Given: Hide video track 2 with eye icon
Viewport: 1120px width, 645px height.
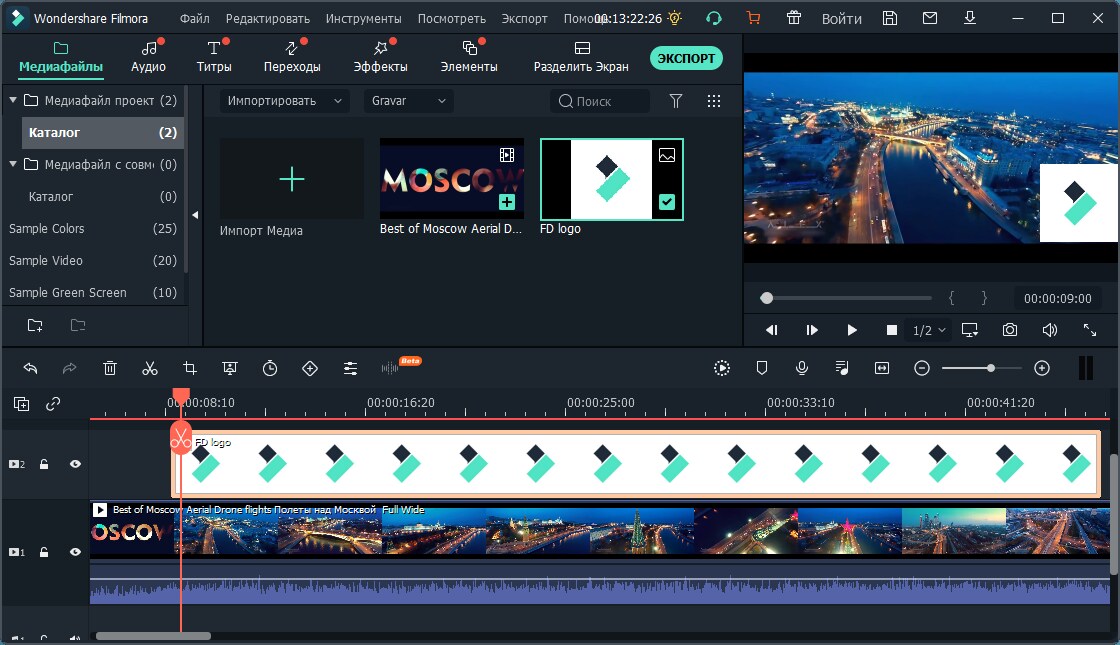Looking at the screenshot, I should (75, 464).
